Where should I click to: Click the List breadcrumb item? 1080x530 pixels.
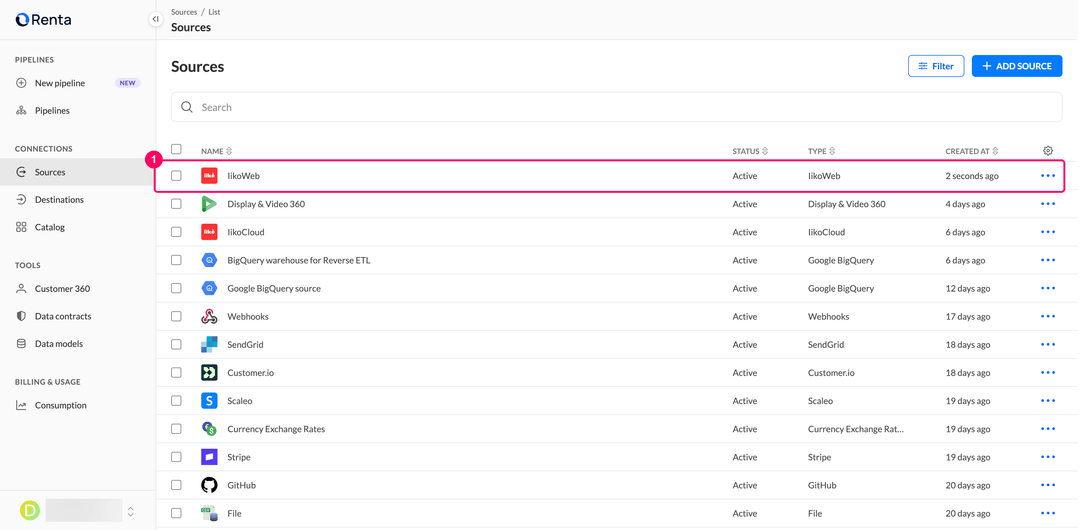(214, 12)
